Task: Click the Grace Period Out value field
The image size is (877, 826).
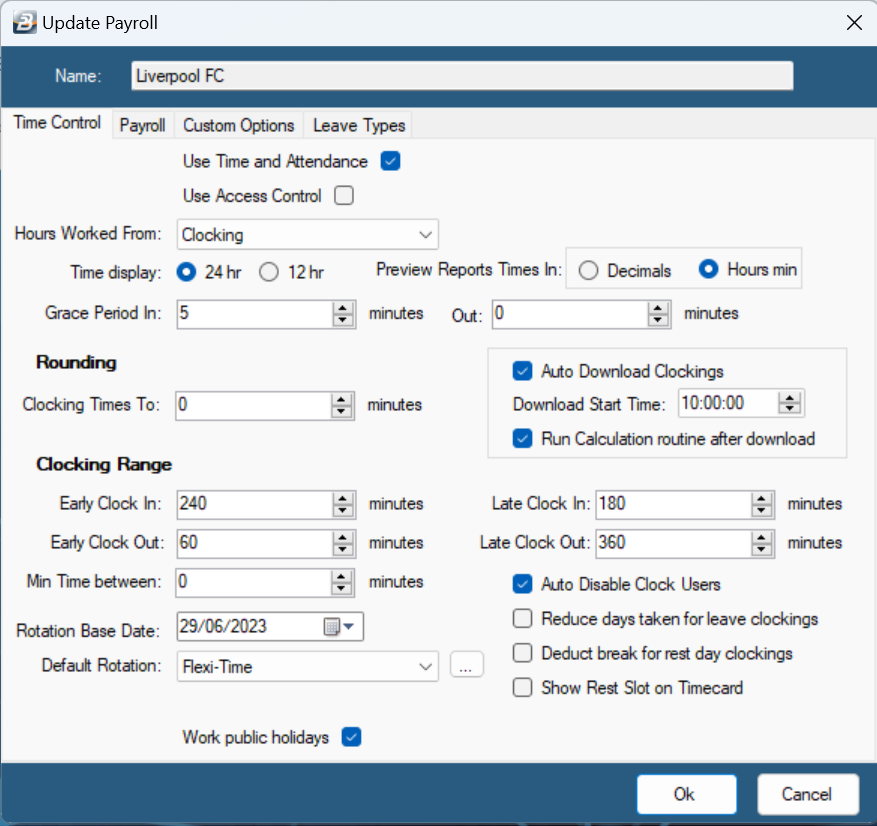Action: (570, 314)
